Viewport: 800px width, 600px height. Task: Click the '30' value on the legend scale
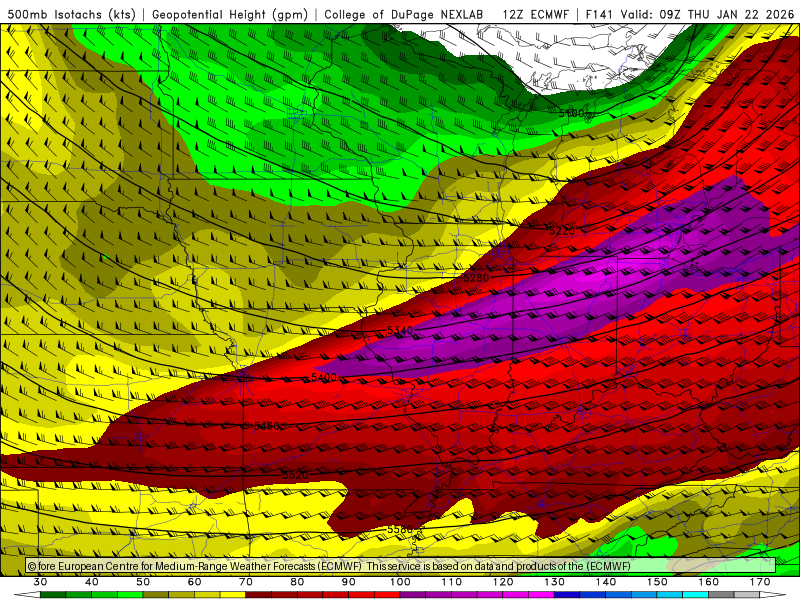click(x=40, y=582)
